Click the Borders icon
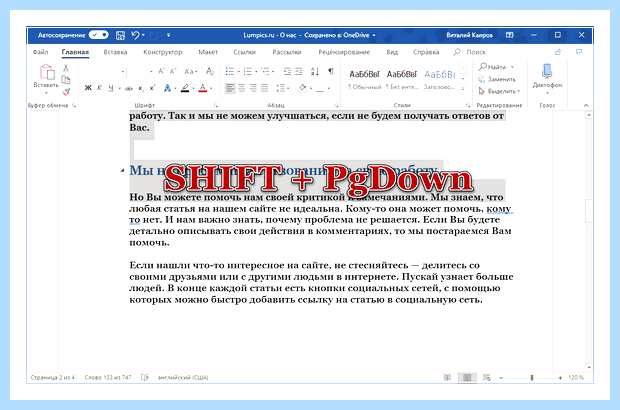620x410 pixels. [x=320, y=88]
